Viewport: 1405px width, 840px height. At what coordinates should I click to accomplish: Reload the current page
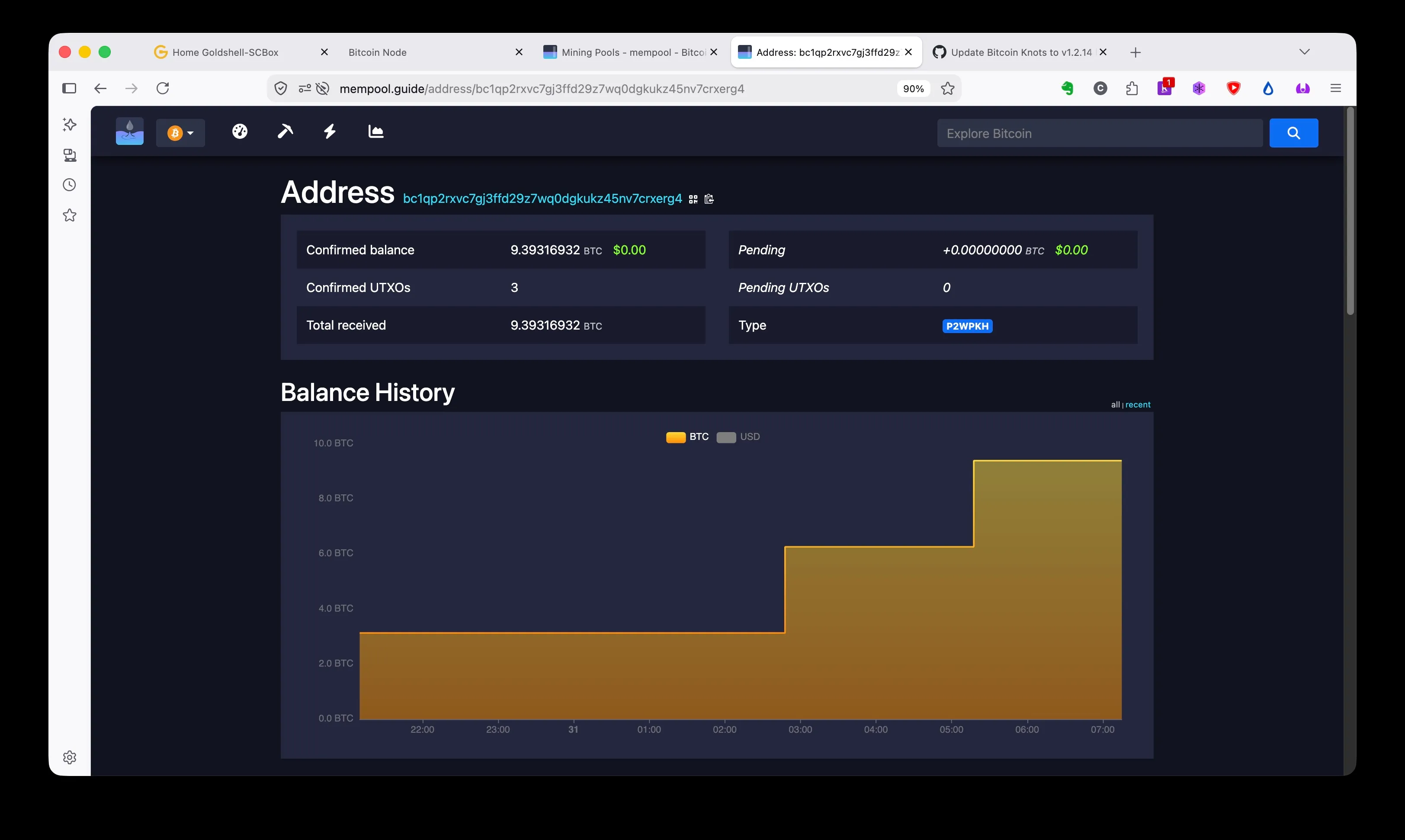[x=163, y=88]
